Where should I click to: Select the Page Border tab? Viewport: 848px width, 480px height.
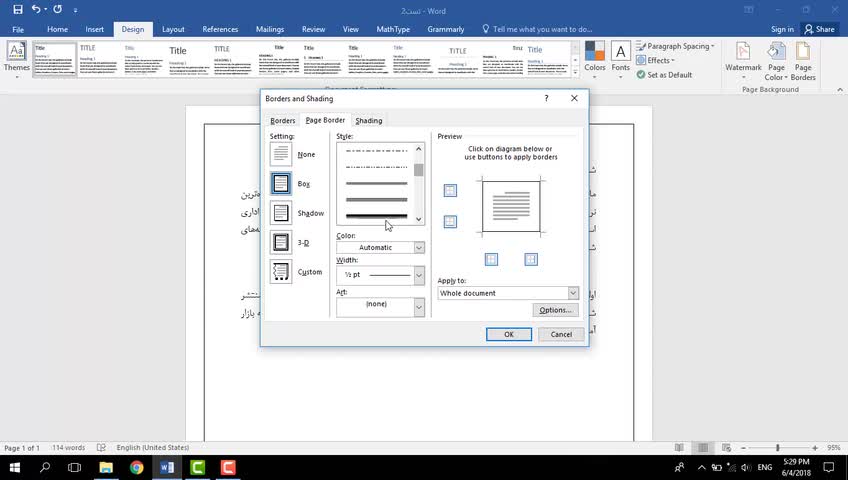click(x=325, y=120)
